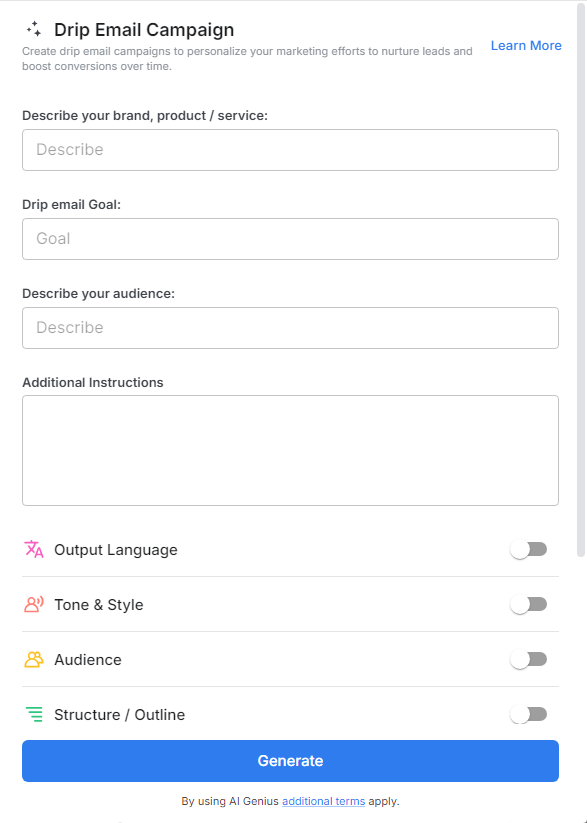Enable the Audience toggle switch

pyautogui.click(x=529, y=659)
